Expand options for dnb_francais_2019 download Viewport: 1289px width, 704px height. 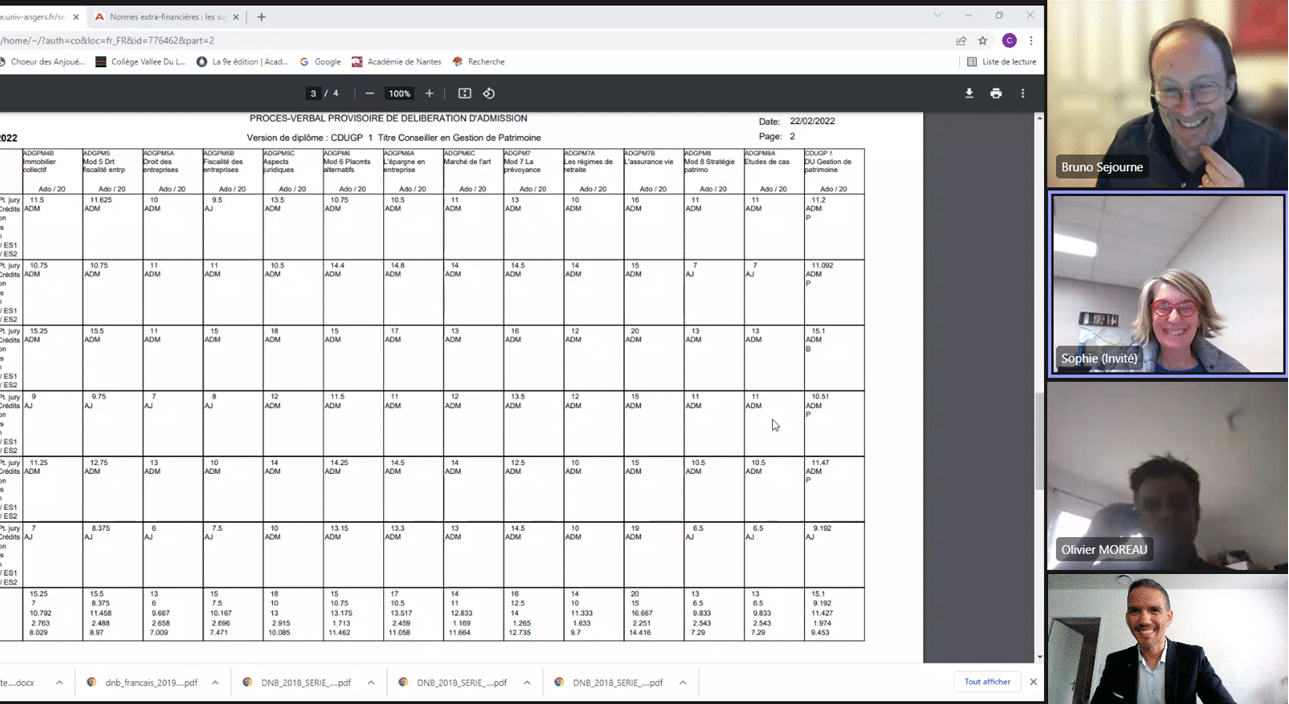[214, 682]
